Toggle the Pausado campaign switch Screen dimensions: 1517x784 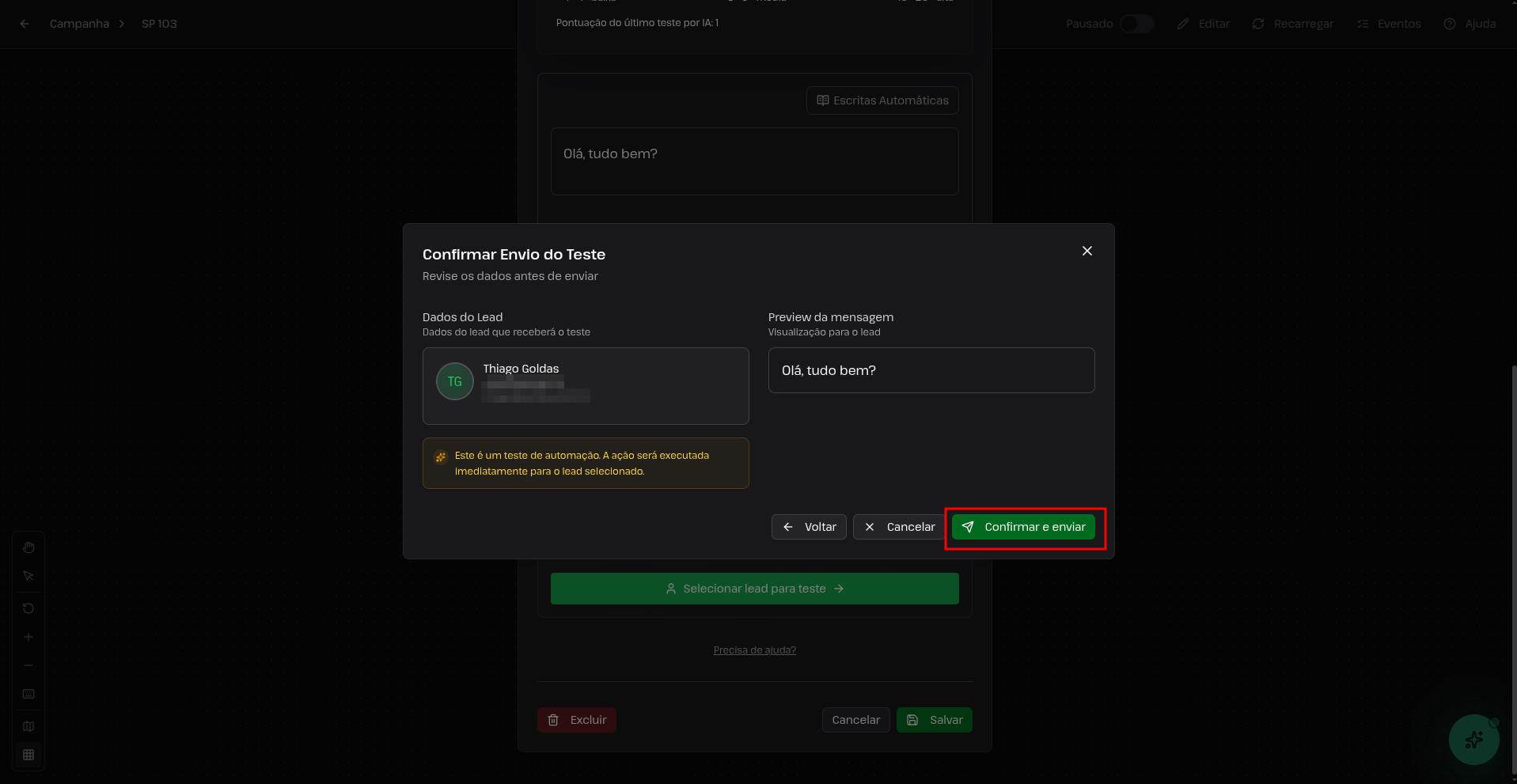[1136, 24]
